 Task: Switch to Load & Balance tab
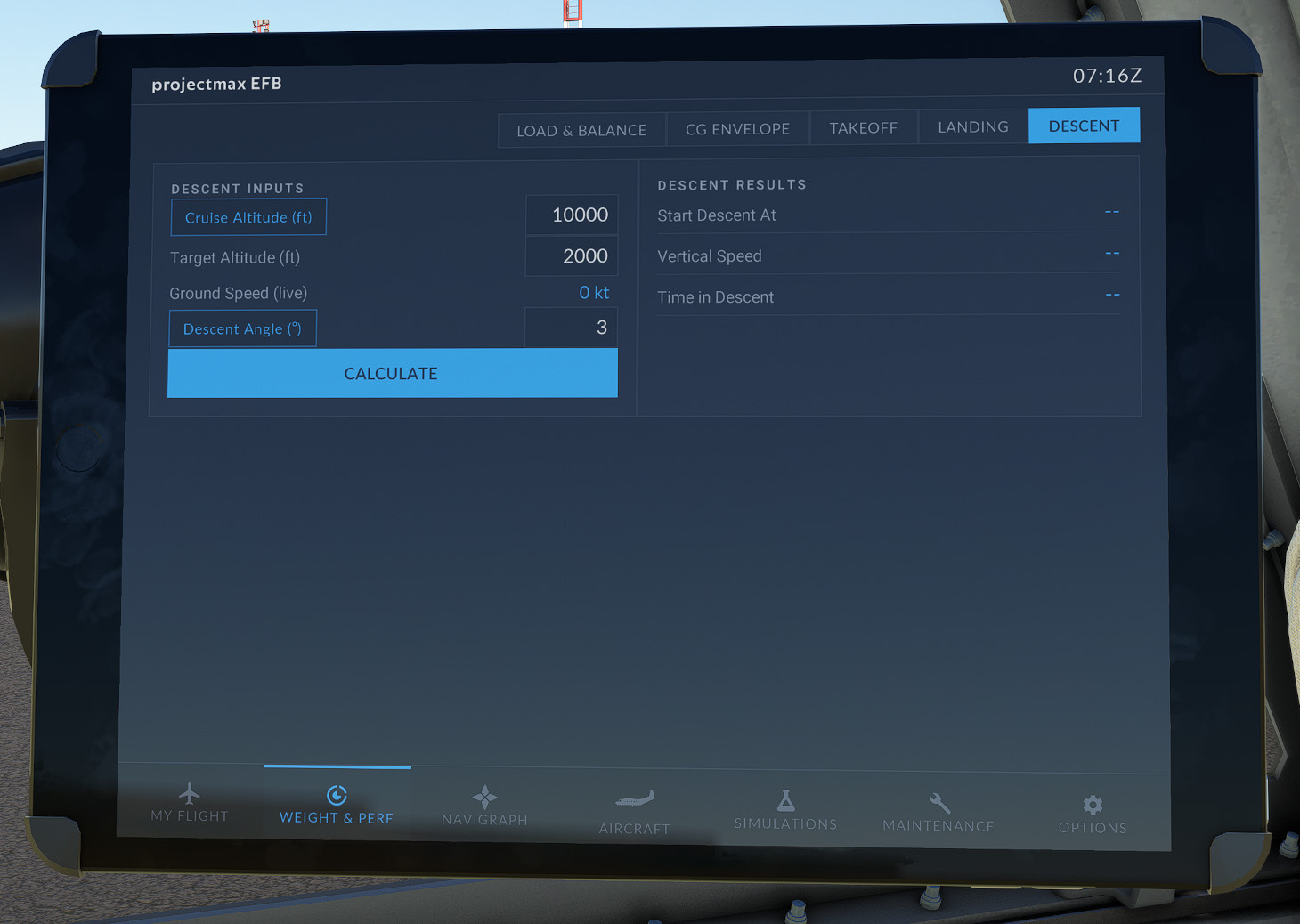tap(581, 130)
